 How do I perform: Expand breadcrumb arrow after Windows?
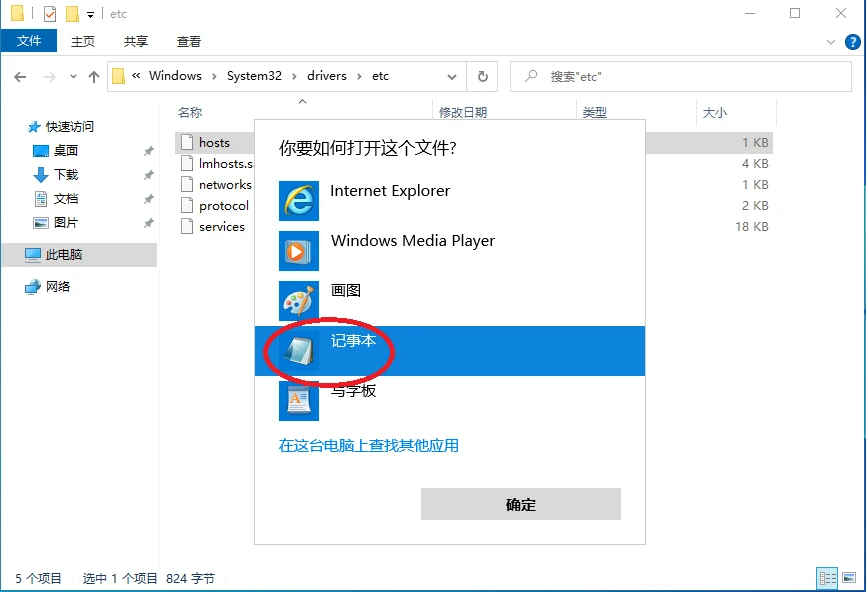pyautogui.click(x=214, y=76)
